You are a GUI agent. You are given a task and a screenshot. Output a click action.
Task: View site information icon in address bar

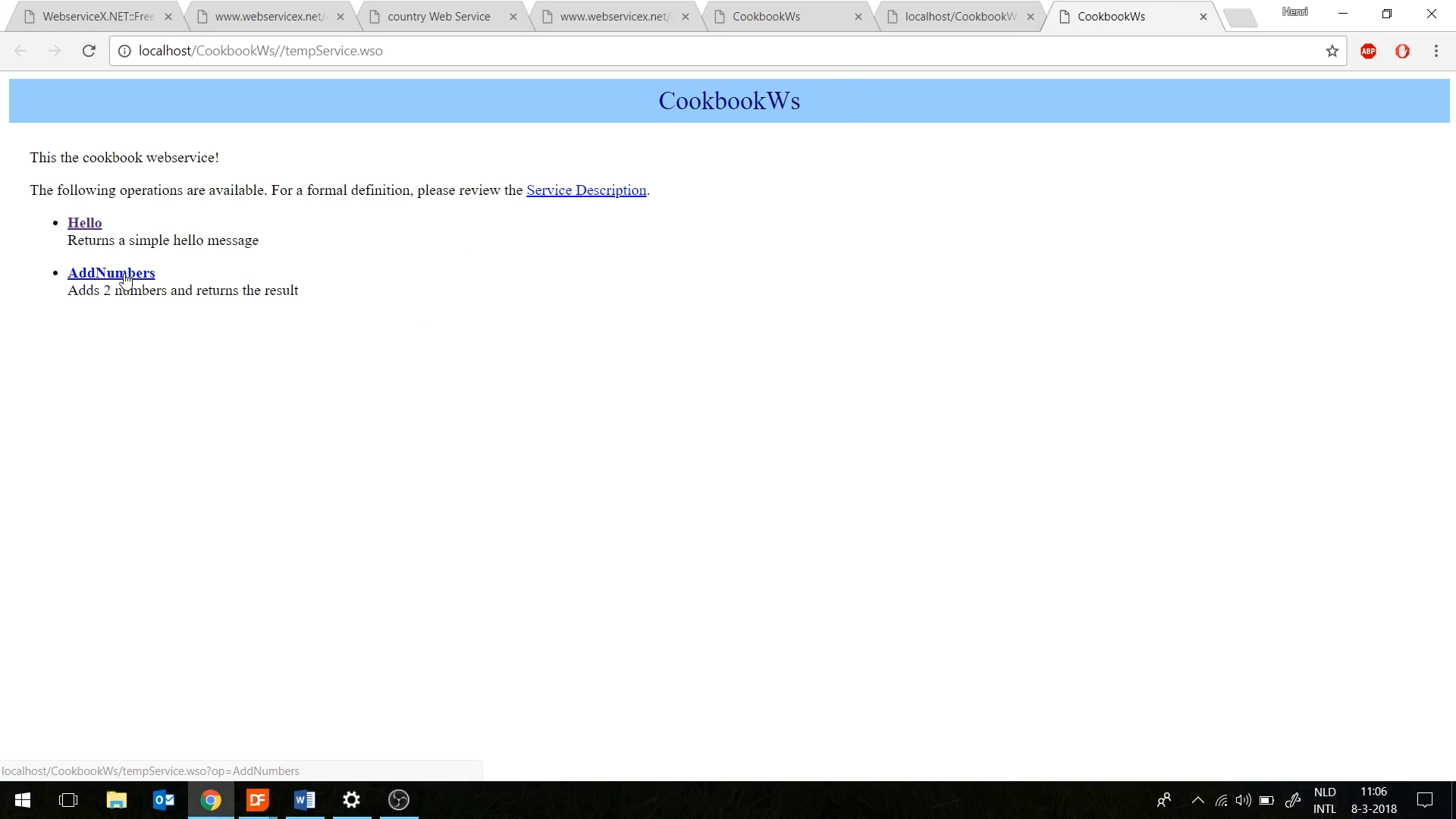click(x=124, y=51)
